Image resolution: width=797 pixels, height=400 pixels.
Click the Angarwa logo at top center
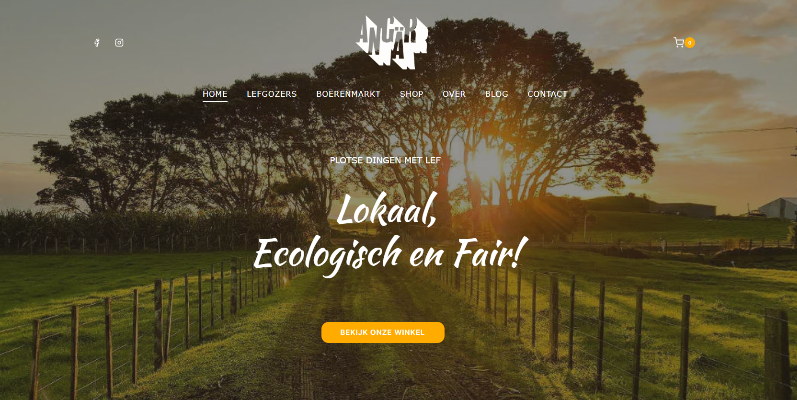(x=391, y=42)
